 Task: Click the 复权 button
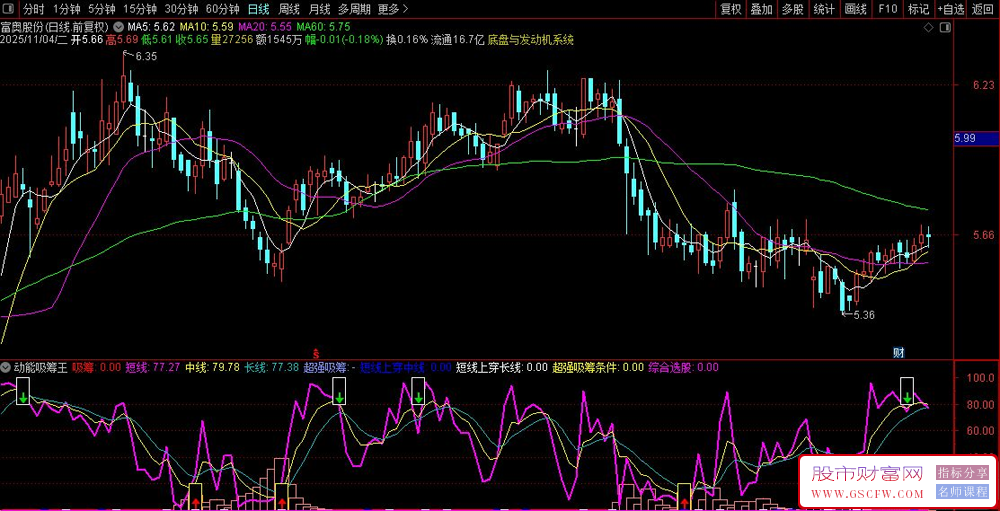click(731, 9)
